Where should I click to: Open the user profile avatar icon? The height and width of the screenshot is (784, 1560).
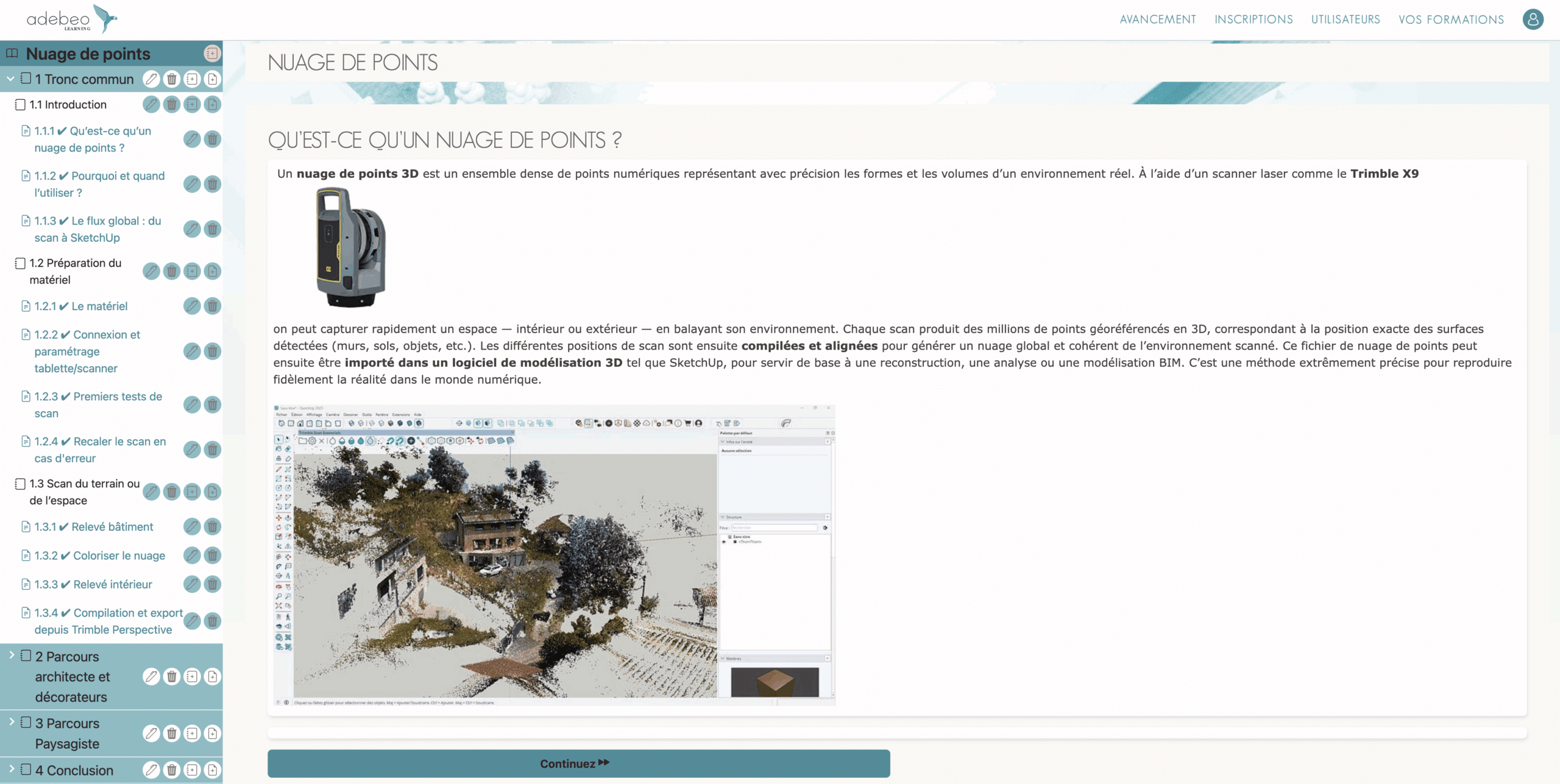pyautogui.click(x=1533, y=19)
